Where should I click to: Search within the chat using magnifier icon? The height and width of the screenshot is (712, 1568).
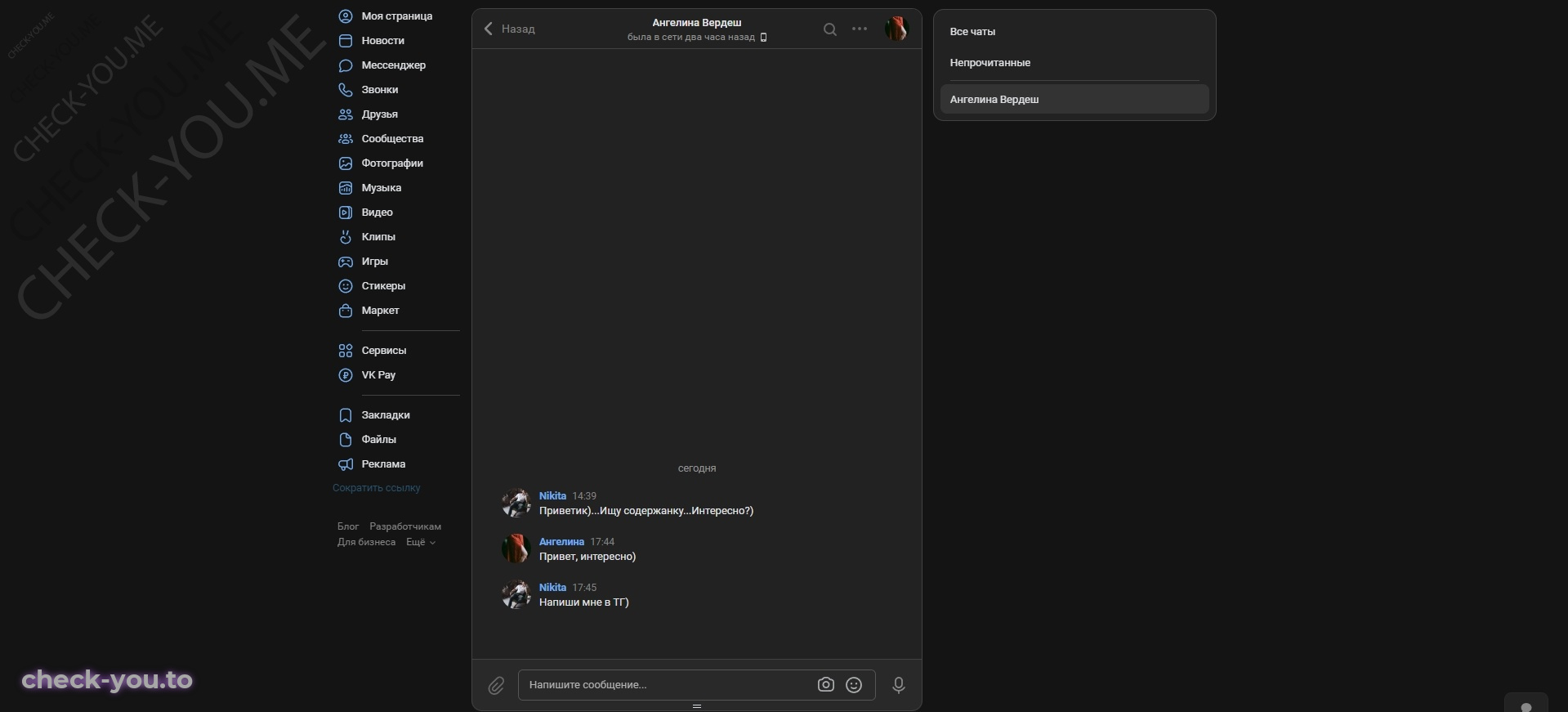pyautogui.click(x=829, y=29)
